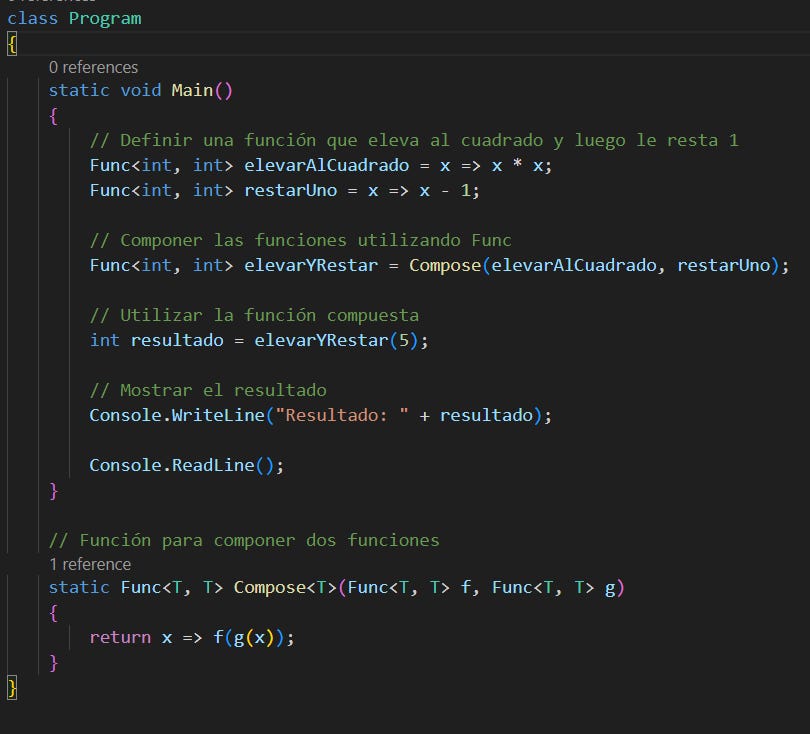This screenshot has width=810, height=734.
Task: Click the comment '// Definir una función que eleva al cuadrado'
Action: pos(316,140)
